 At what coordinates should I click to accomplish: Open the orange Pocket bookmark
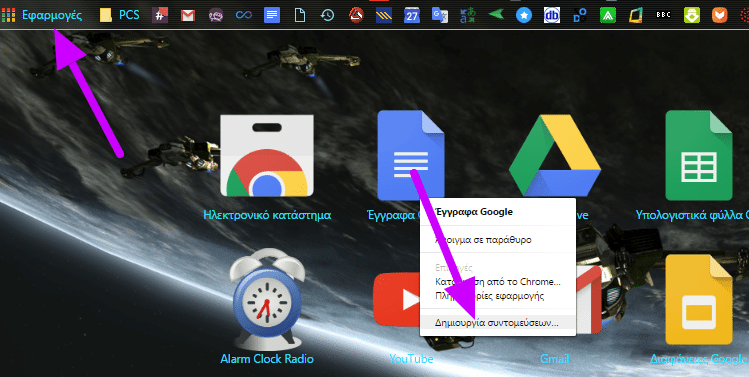coord(719,15)
